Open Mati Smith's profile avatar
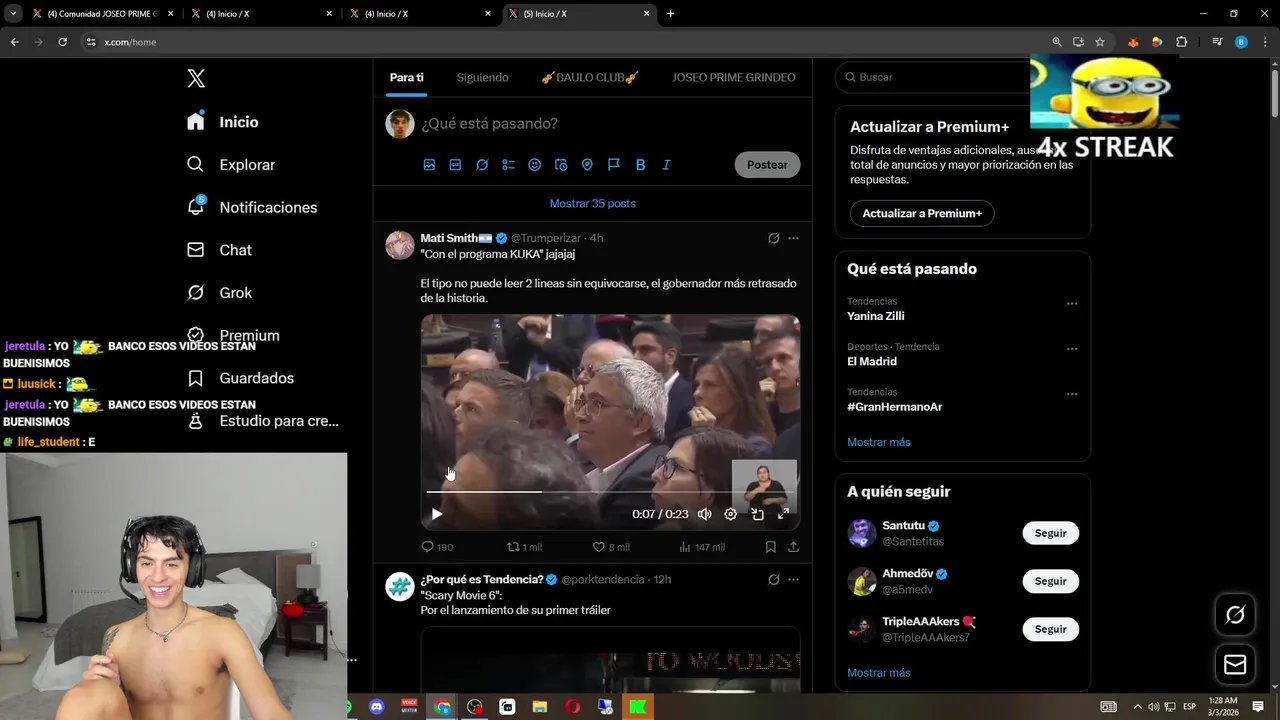This screenshot has width=1280, height=720. [x=400, y=246]
